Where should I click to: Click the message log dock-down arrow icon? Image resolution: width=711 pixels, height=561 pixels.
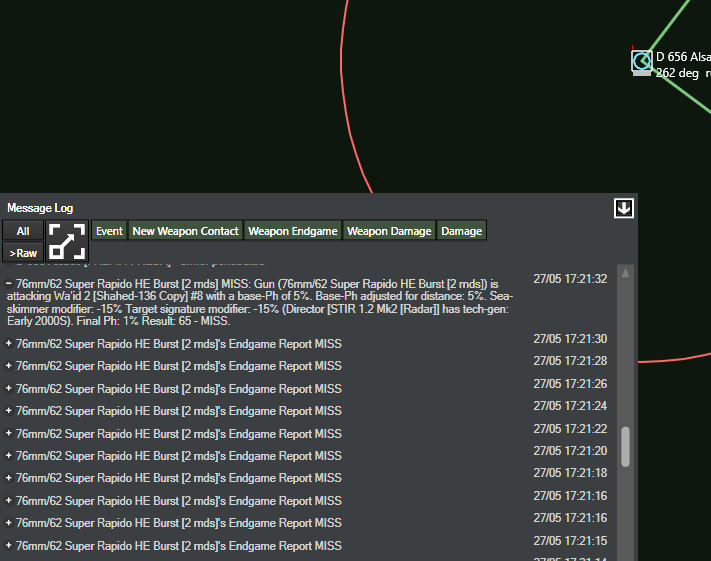click(x=623, y=208)
